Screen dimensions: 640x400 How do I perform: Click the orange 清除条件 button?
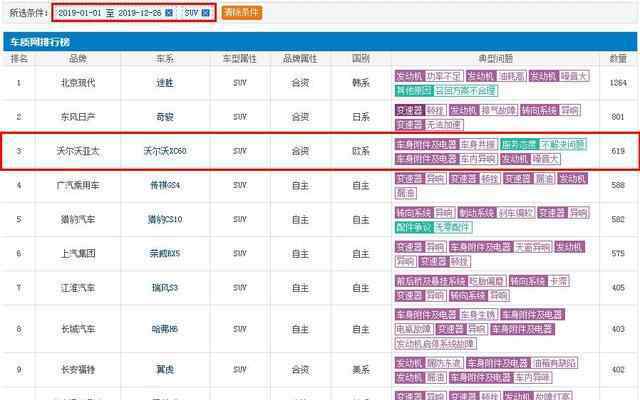(242, 12)
